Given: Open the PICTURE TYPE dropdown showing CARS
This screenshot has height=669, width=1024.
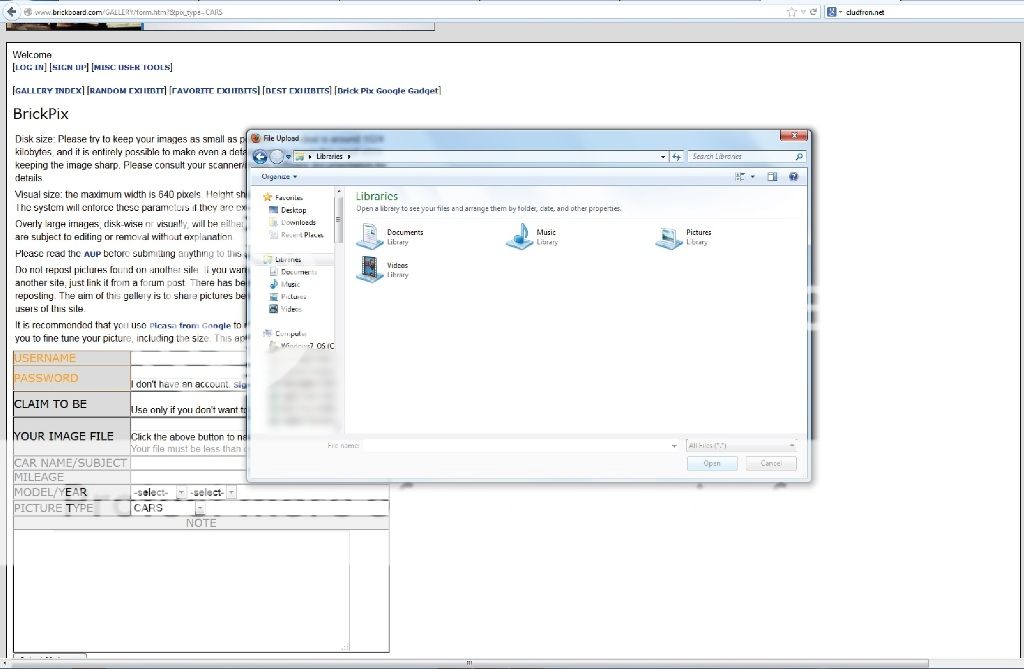Looking at the screenshot, I should 168,508.
